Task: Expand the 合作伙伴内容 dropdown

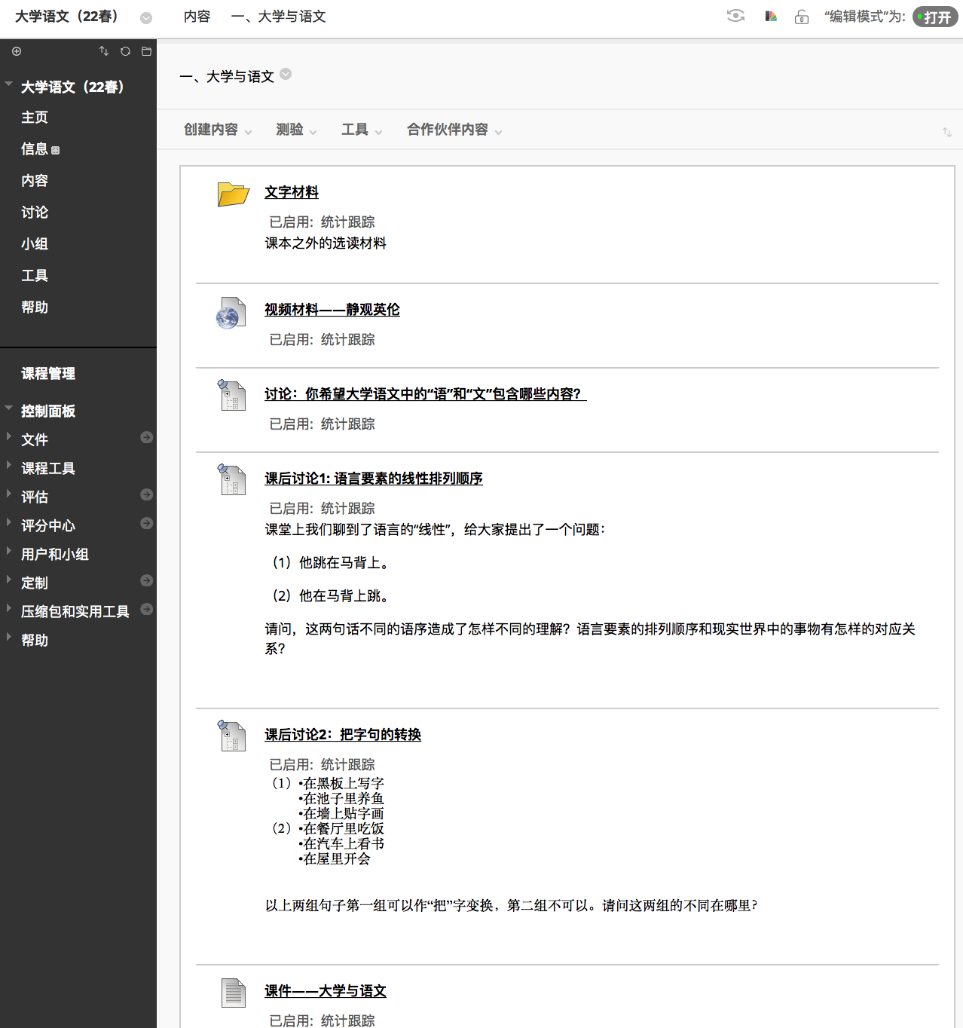Action: [x=454, y=130]
